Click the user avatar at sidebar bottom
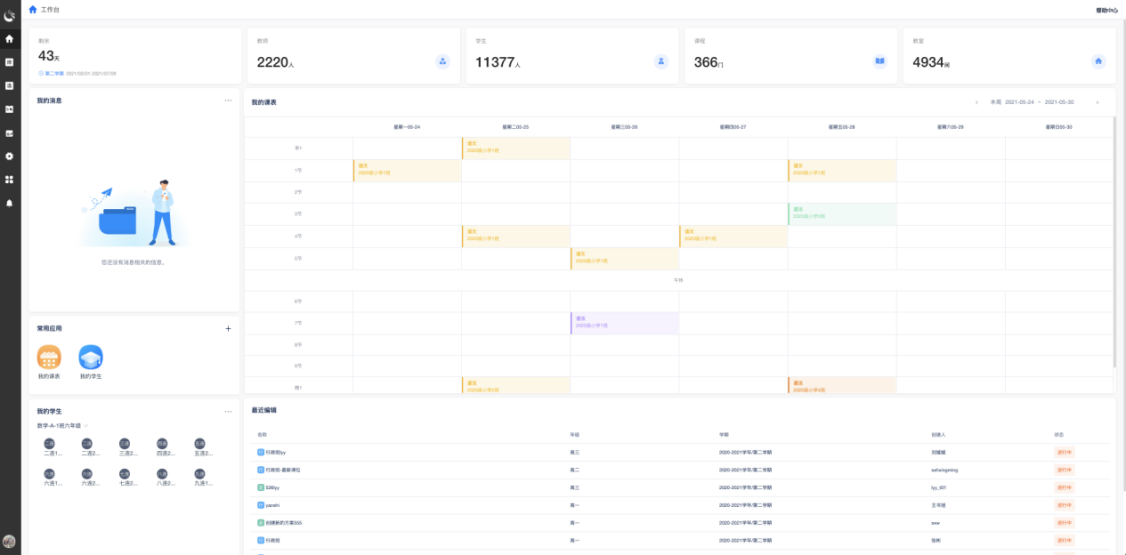 click(x=10, y=541)
